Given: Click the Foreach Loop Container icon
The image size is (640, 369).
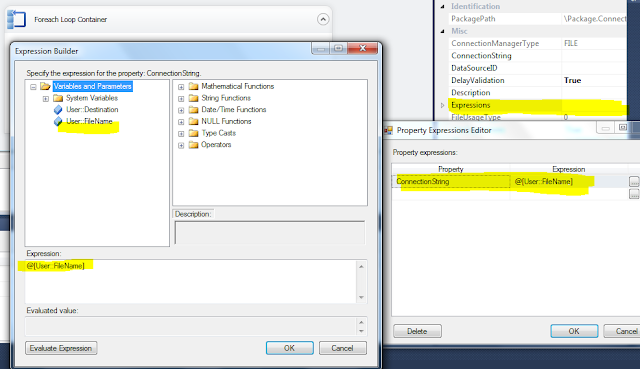Looking at the screenshot, I should (x=16, y=19).
